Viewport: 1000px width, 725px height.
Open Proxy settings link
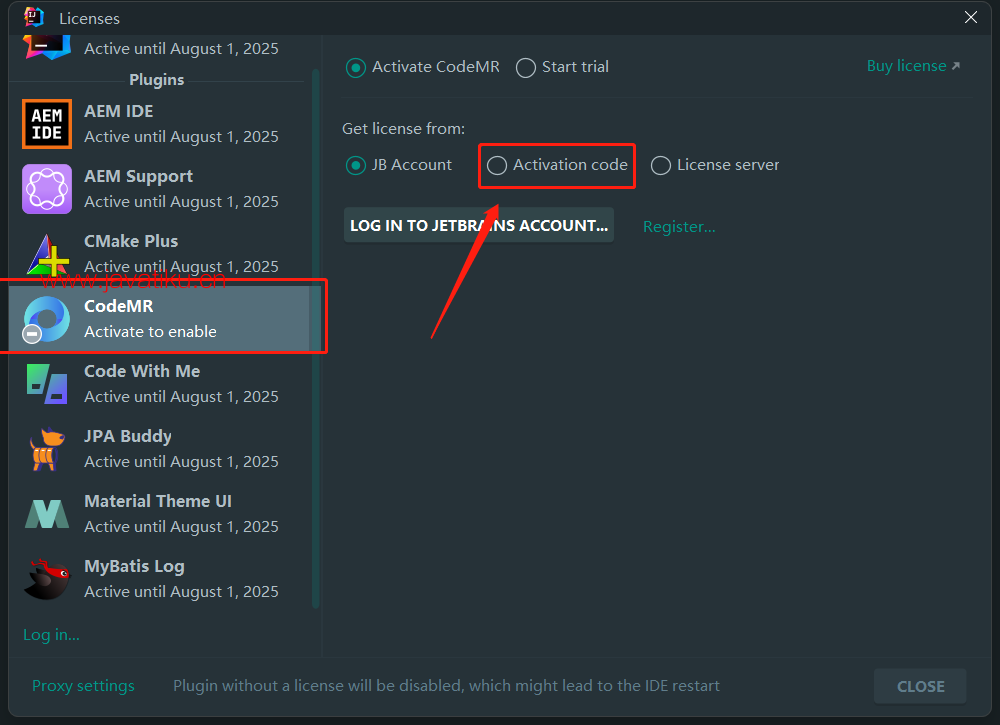point(83,685)
